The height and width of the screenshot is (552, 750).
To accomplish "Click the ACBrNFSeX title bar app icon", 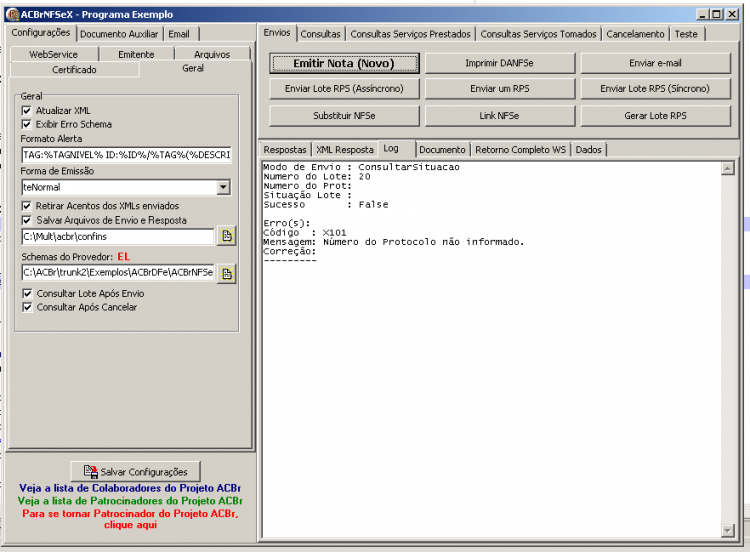I will coord(12,14).
